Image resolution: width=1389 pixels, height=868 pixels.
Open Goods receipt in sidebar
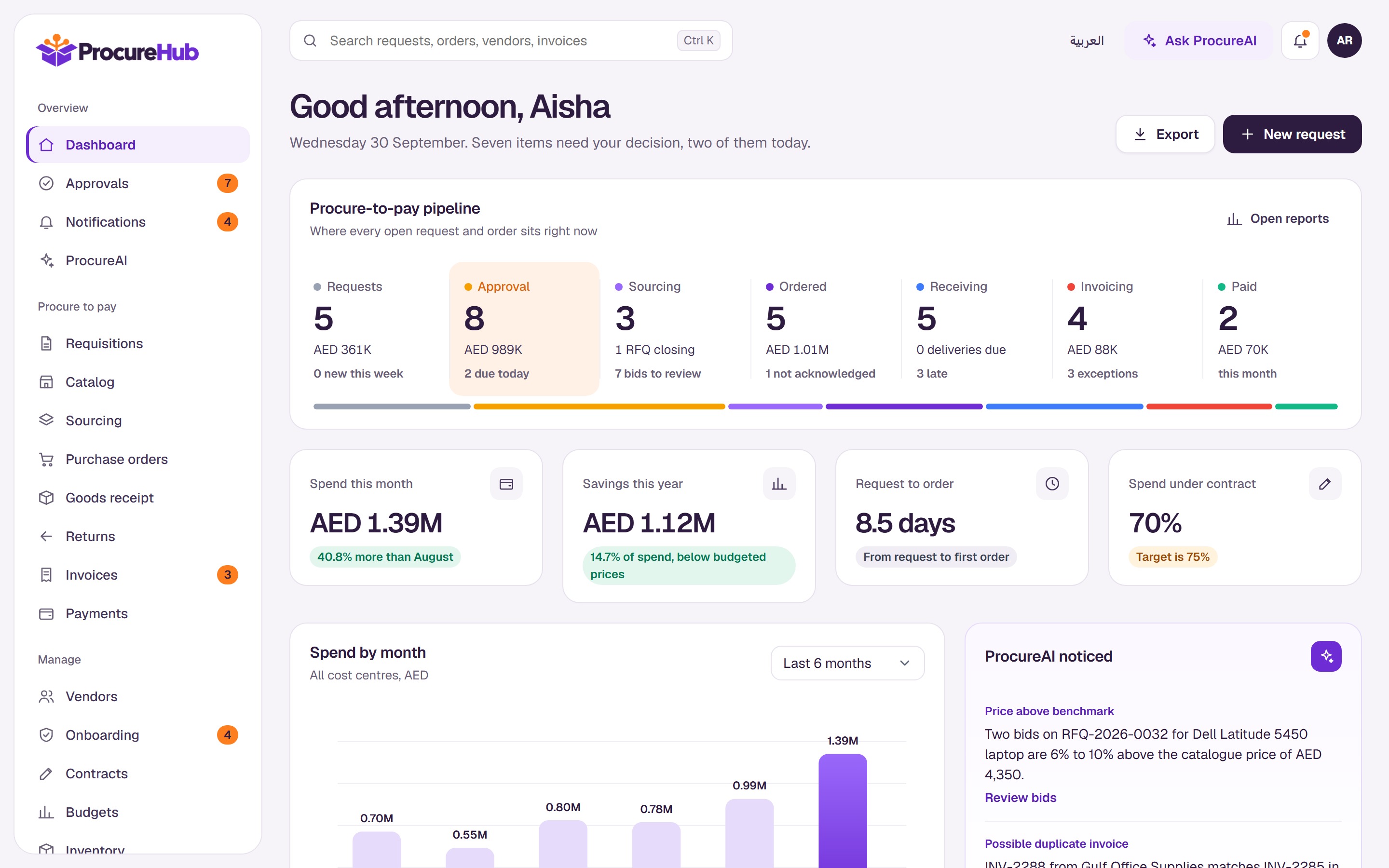[138, 498]
